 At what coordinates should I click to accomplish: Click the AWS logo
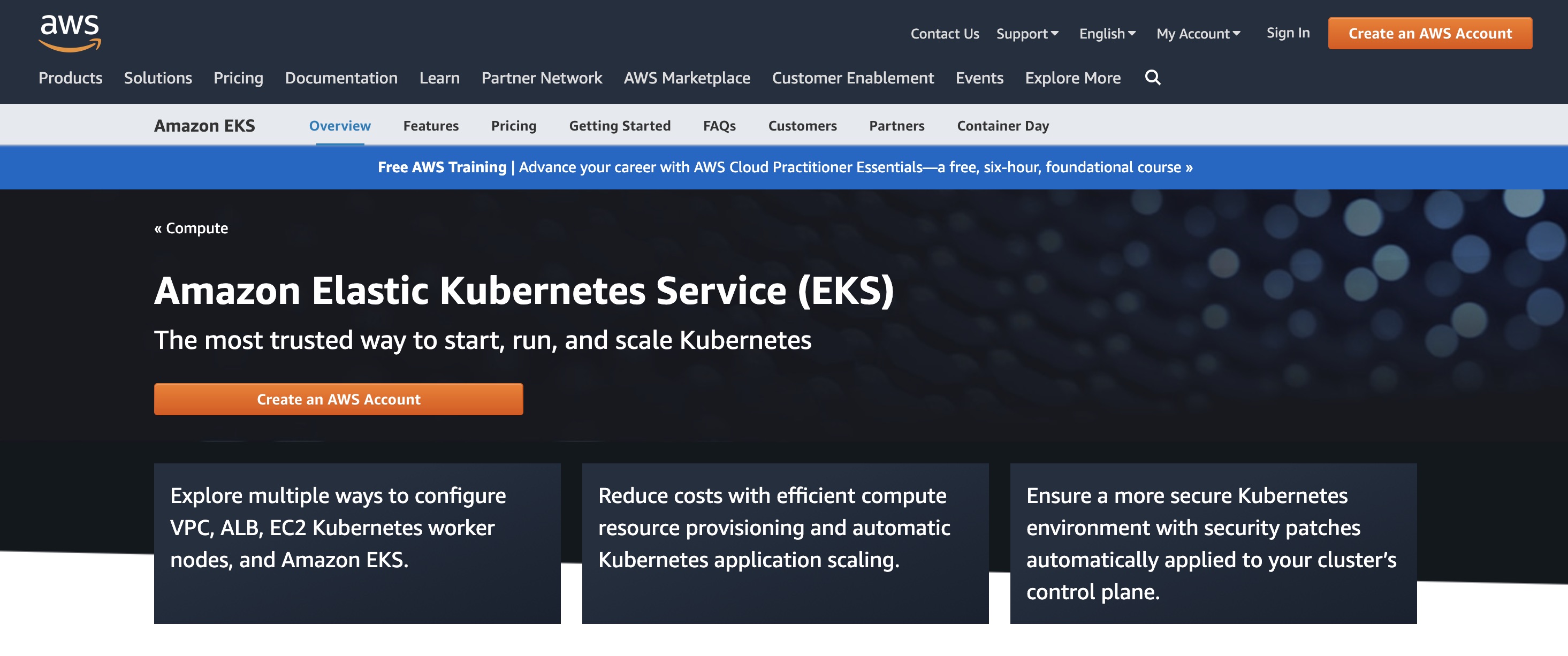tap(70, 34)
